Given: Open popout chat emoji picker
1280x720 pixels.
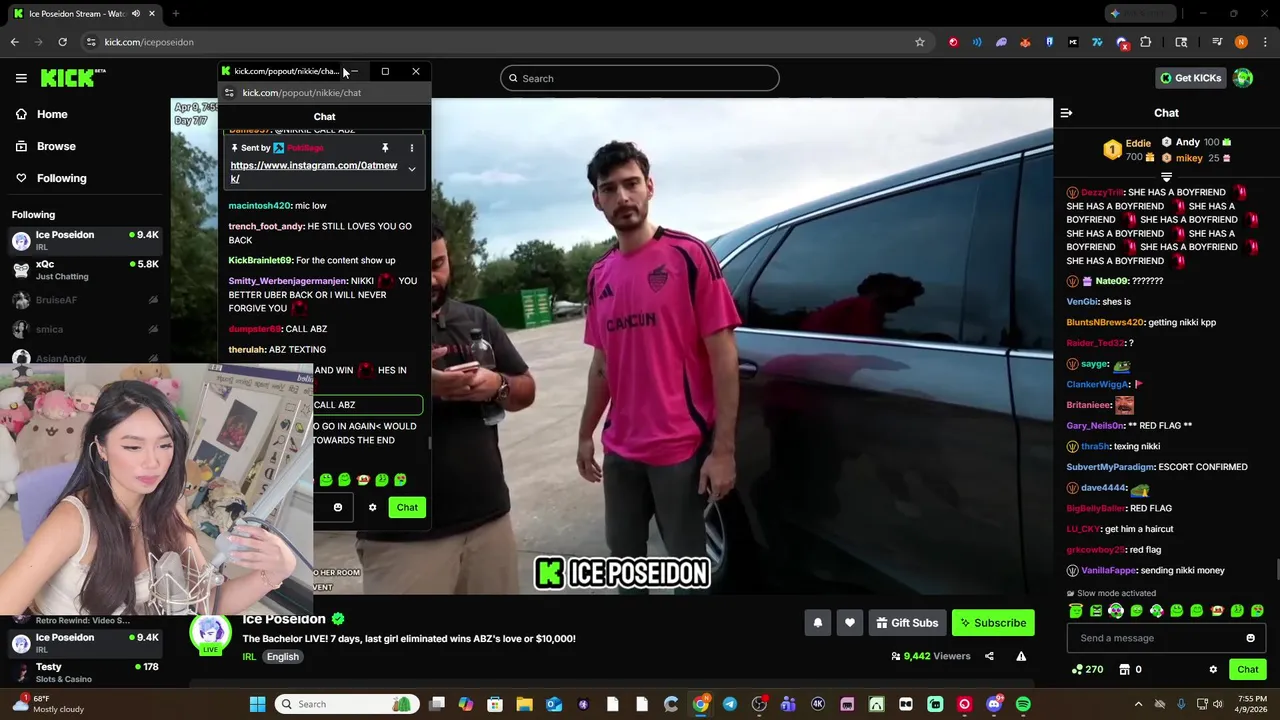Looking at the screenshot, I should coord(338,507).
